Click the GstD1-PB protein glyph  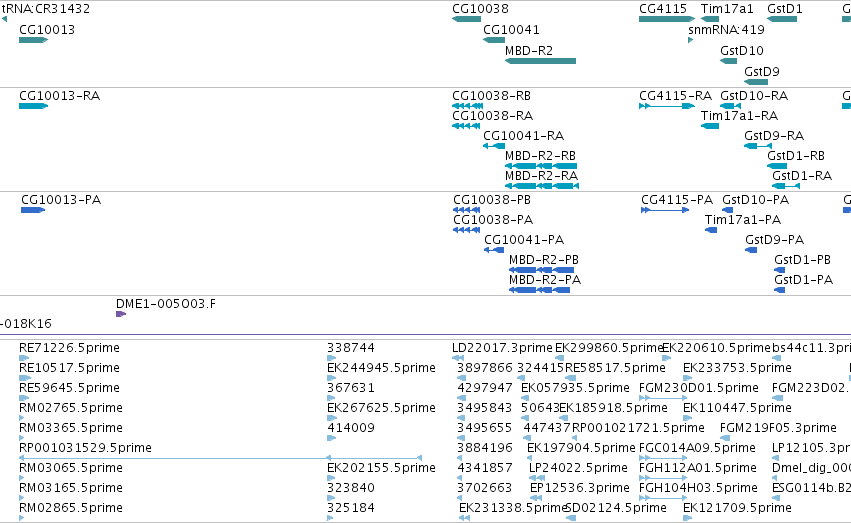click(779, 270)
